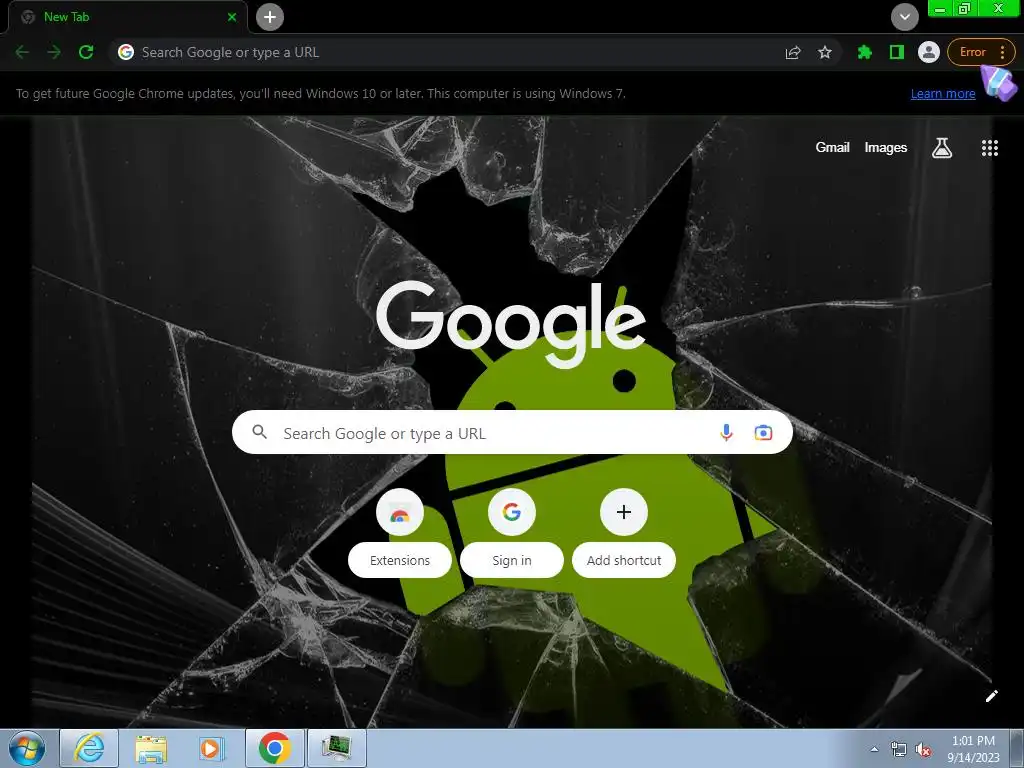Click the magnifier icon in search box

(x=259, y=432)
